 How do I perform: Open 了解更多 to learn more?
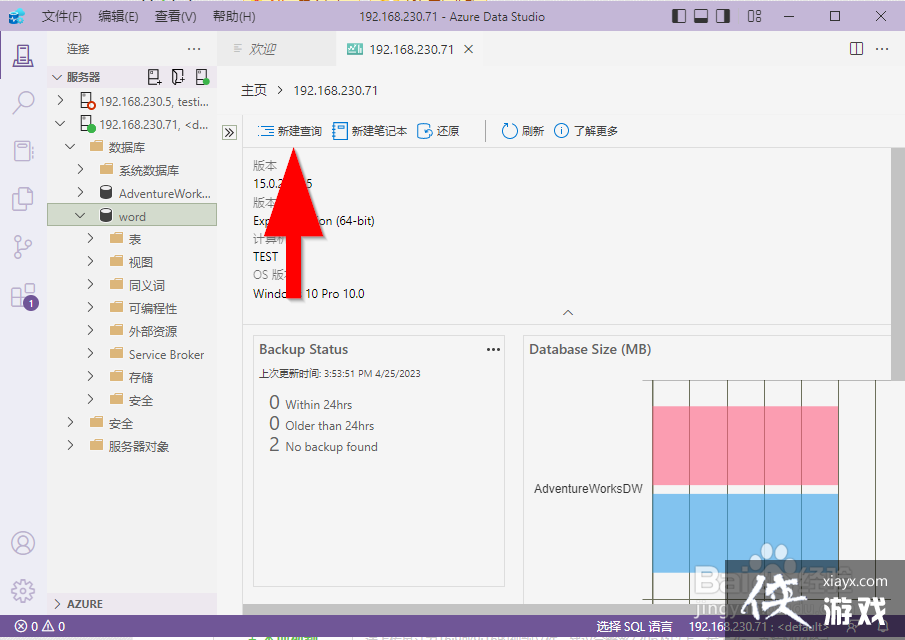594,130
